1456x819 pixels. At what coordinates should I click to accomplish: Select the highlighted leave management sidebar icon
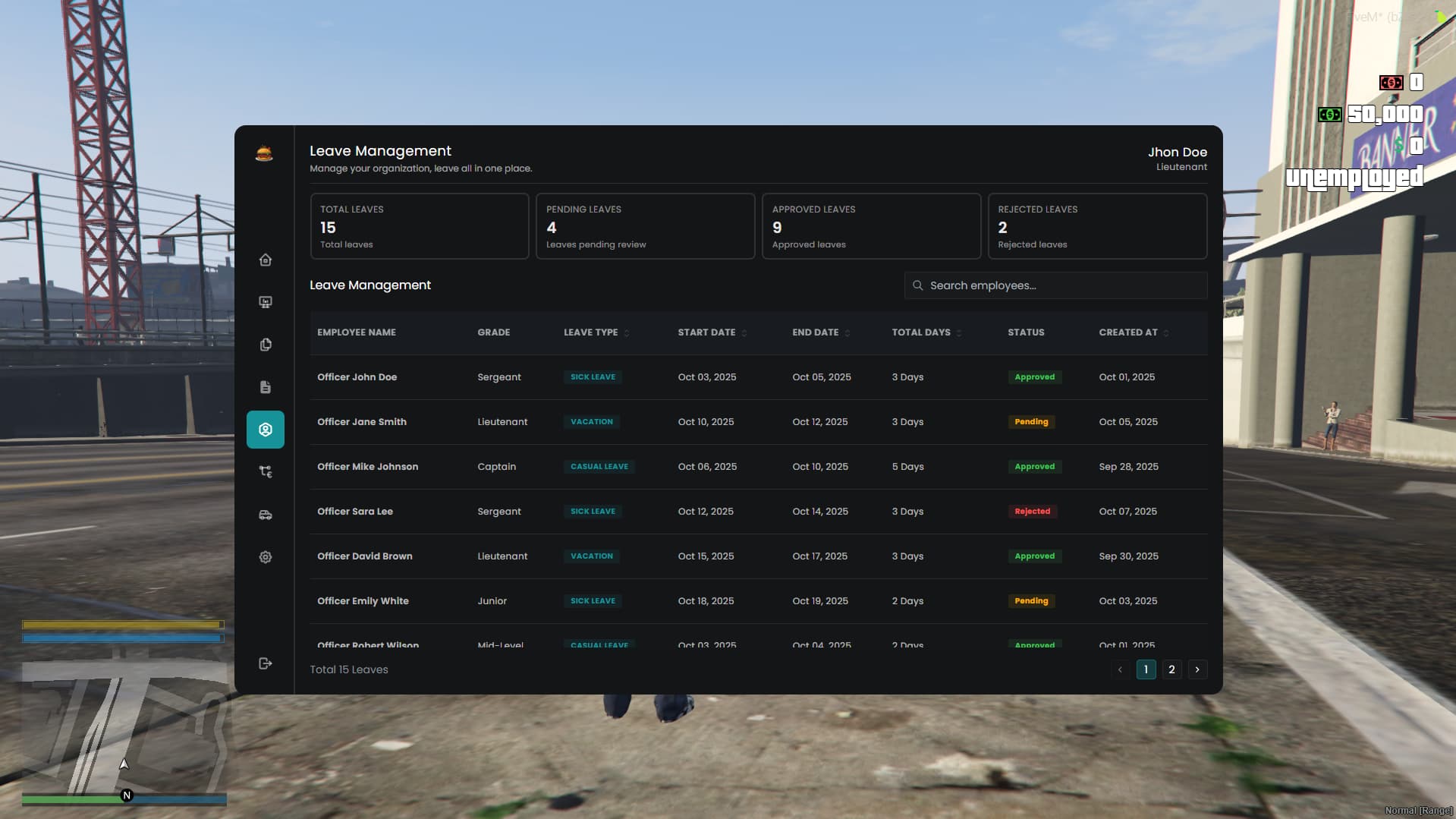pyautogui.click(x=265, y=430)
